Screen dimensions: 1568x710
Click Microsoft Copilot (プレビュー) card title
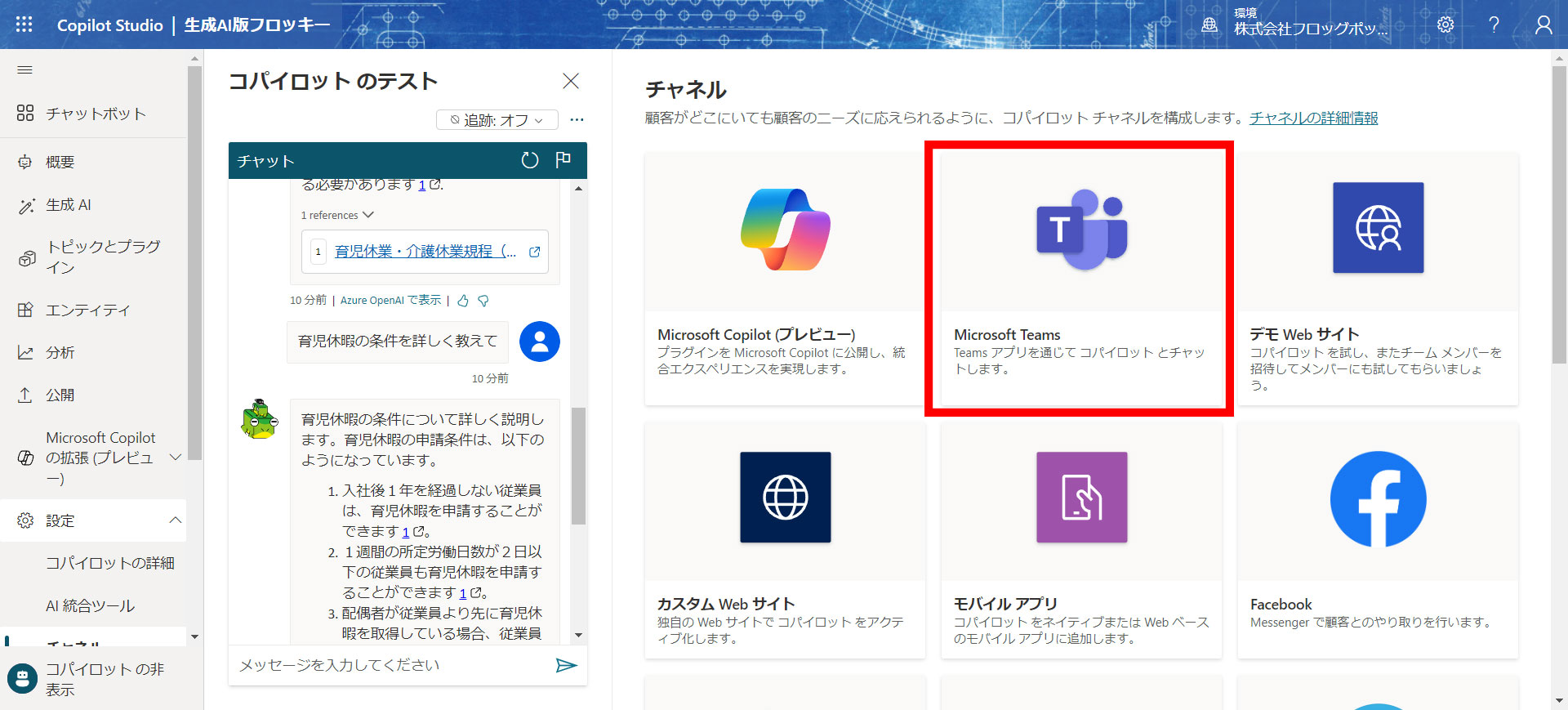(x=756, y=335)
